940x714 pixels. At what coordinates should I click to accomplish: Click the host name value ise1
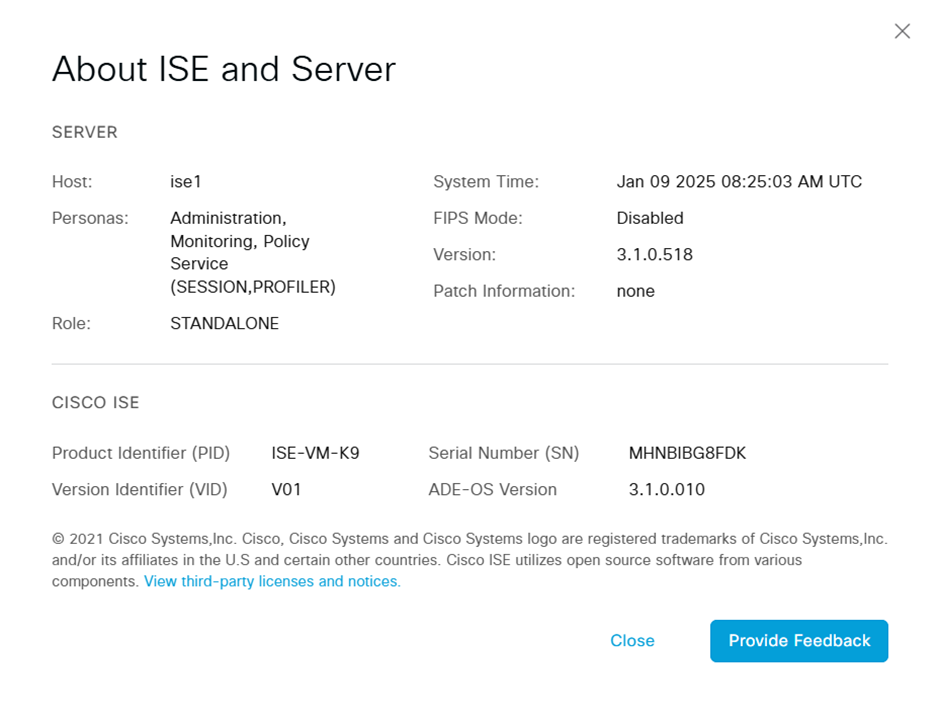(186, 182)
